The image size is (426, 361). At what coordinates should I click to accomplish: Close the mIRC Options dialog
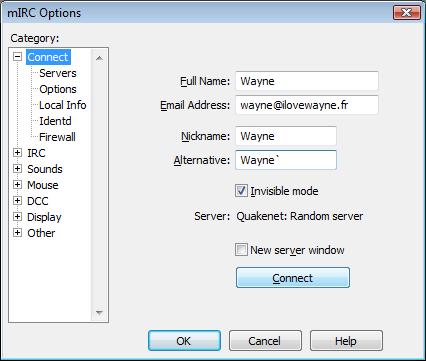click(406, 13)
